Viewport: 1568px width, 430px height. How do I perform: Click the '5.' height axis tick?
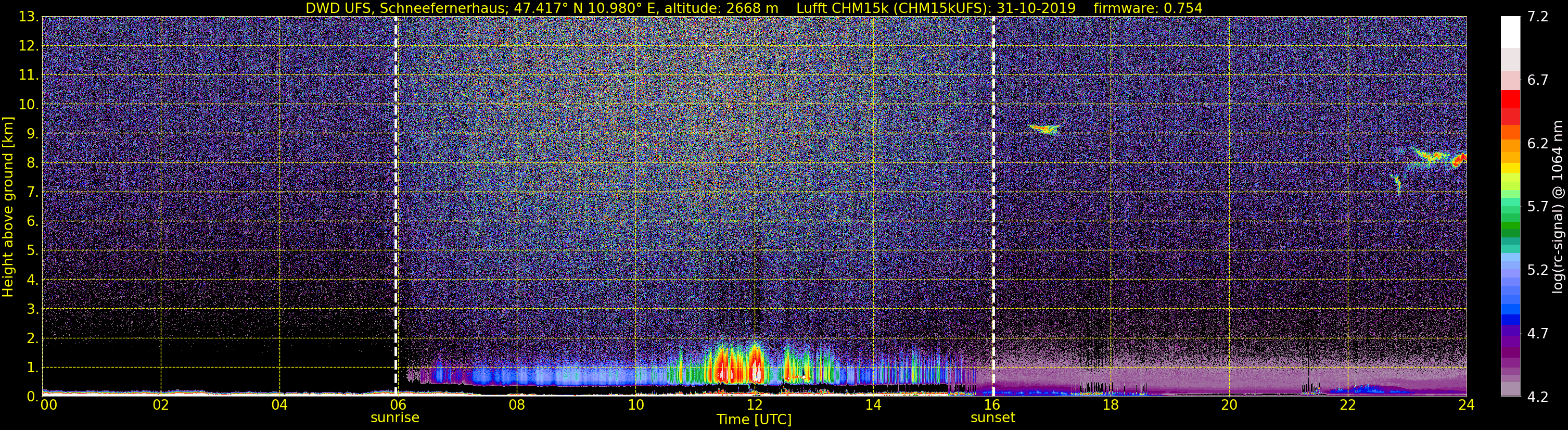click(x=33, y=251)
